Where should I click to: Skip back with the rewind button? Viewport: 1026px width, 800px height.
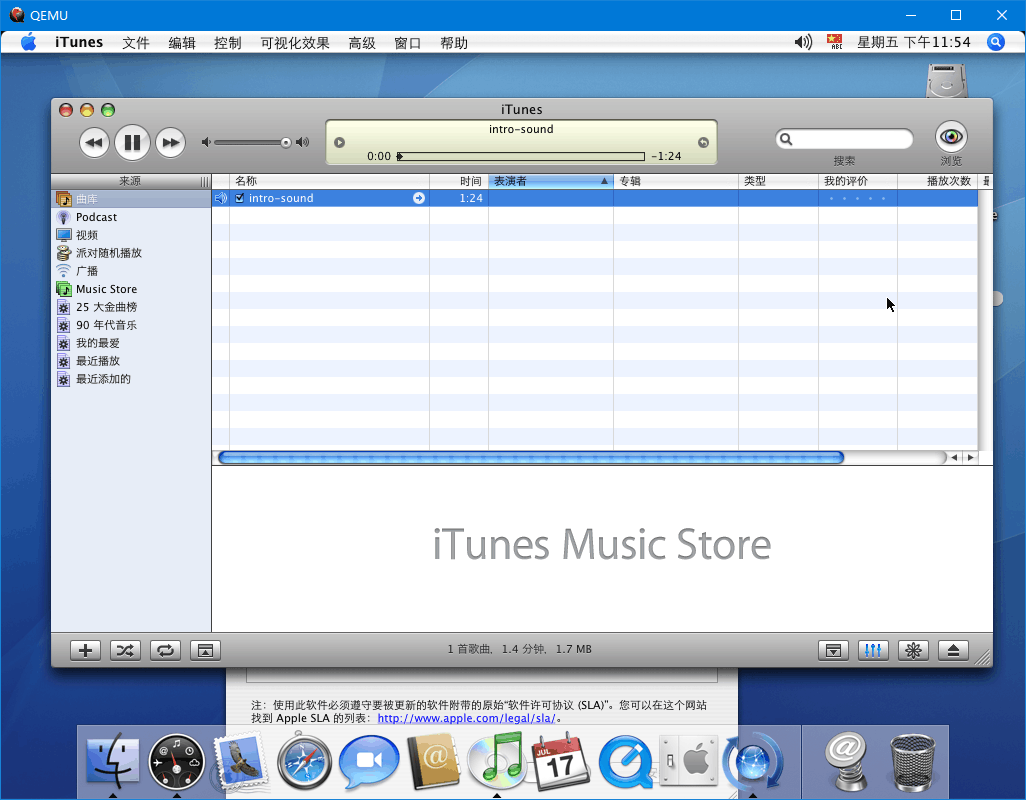[x=94, y=143]
